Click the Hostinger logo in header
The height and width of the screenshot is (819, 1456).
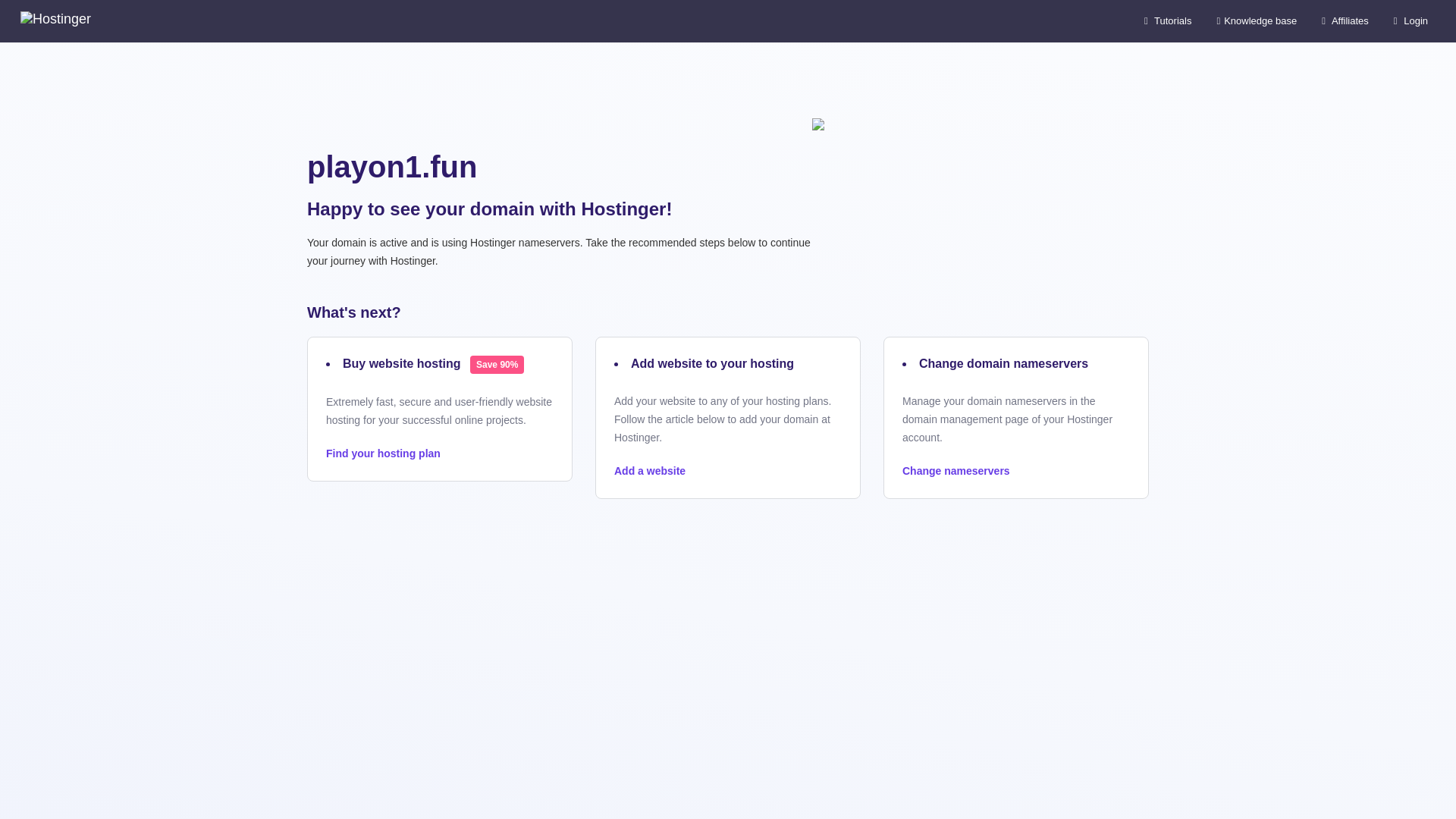tap(55, 20)
